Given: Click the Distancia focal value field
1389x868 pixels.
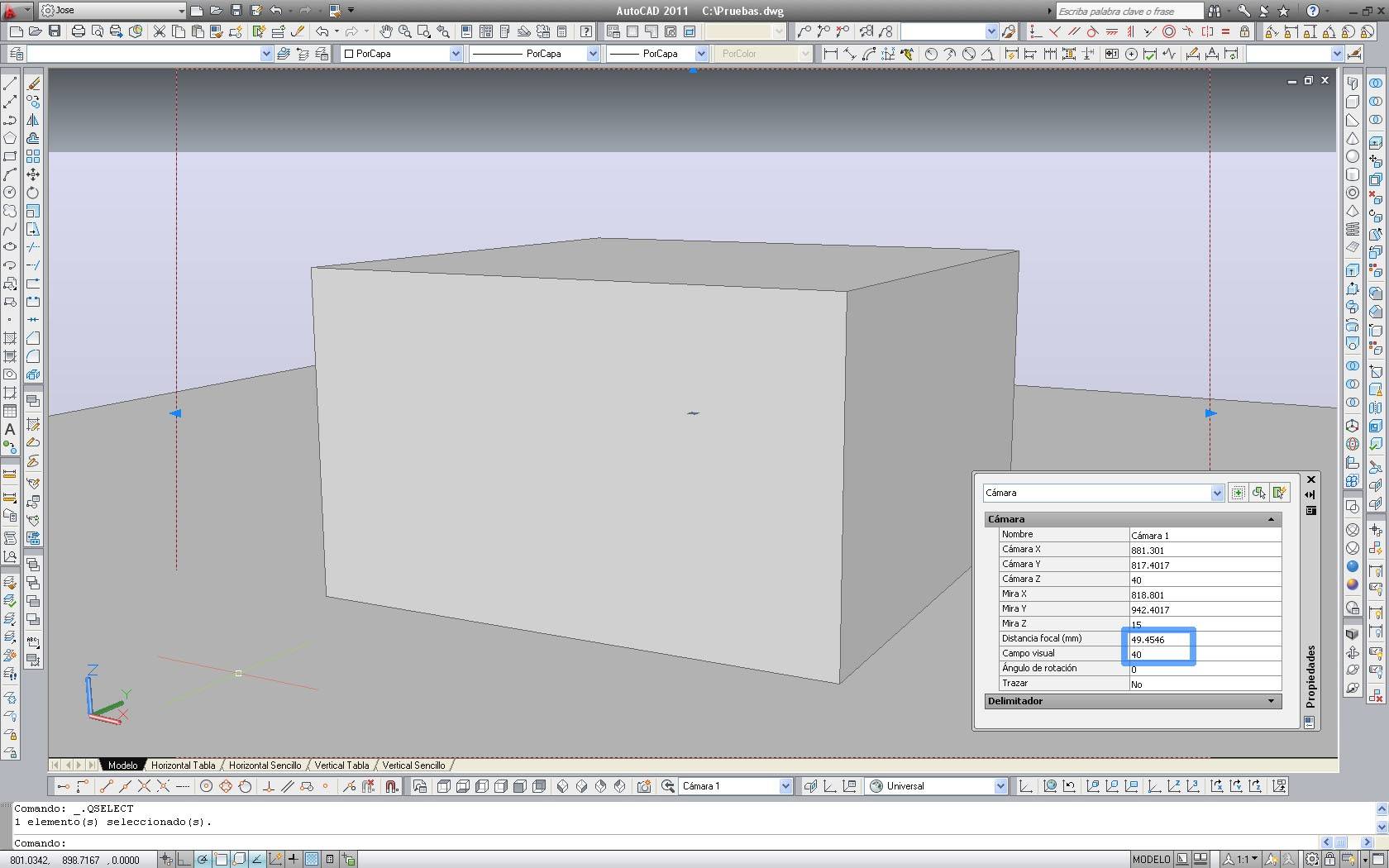Looking at the screenshot, I should pos(1205,639).
